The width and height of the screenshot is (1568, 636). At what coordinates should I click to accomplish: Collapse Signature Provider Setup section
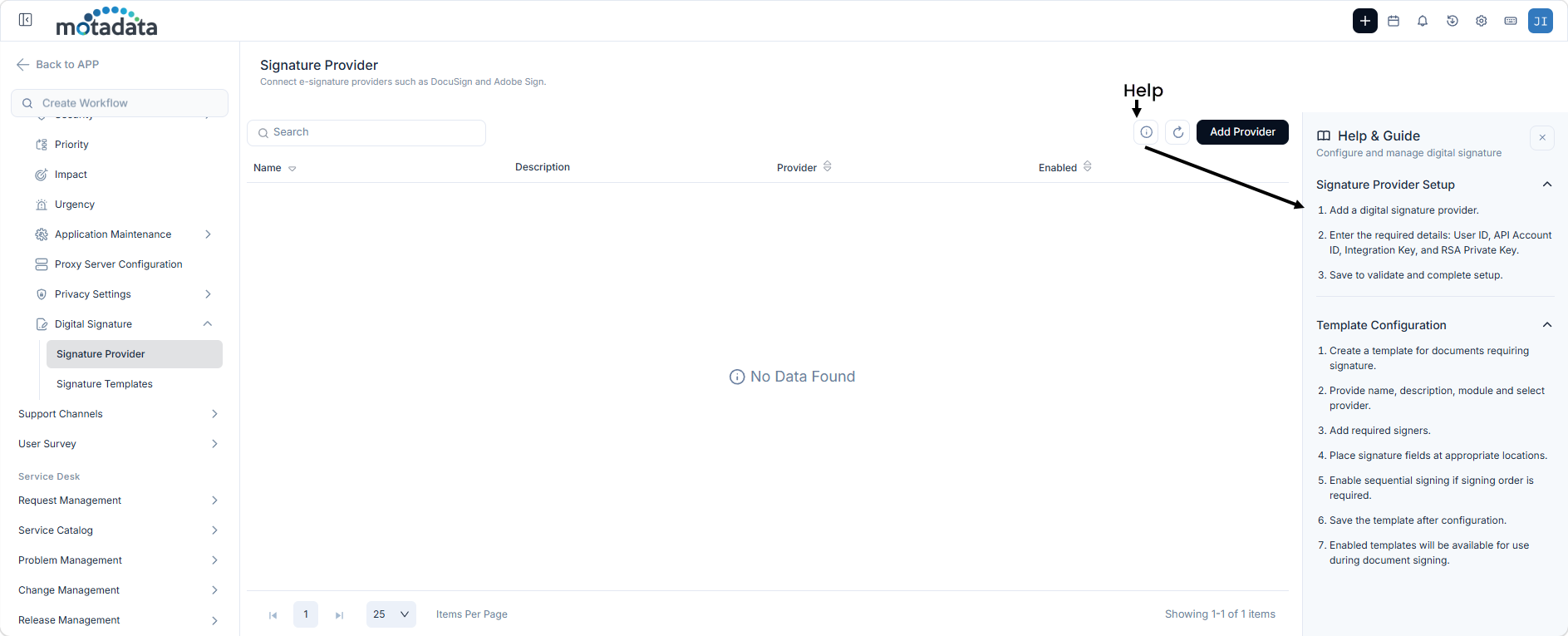pyautogui.click(x=1547, y=185)
